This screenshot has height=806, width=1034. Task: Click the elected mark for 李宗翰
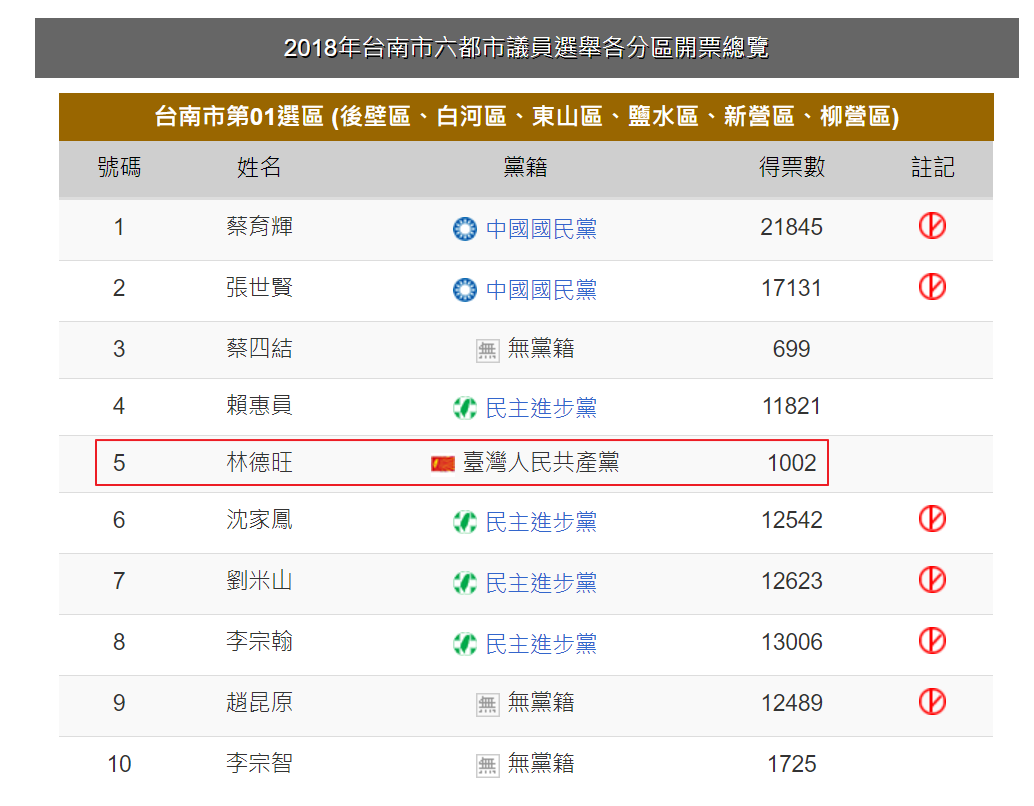[x=932, y=640]
